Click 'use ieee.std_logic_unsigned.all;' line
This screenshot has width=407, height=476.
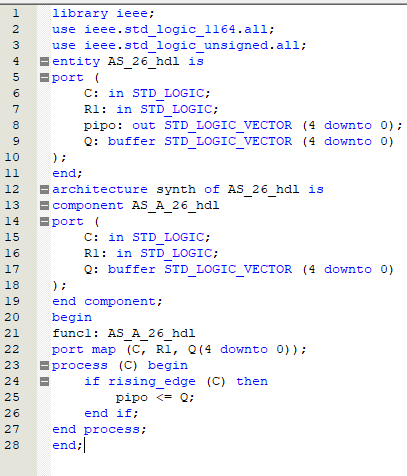click(x=179, y=46)
